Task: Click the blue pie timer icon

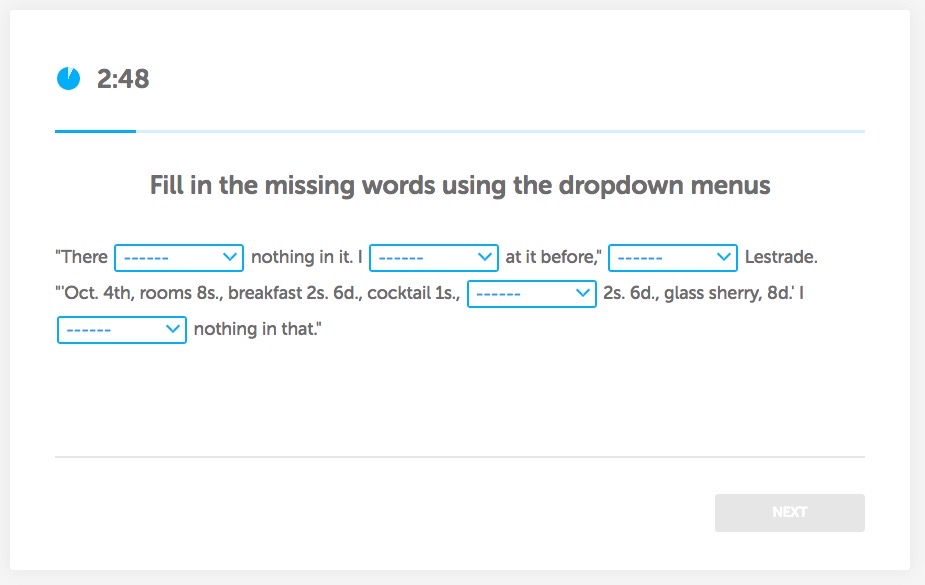Action: 68,79
